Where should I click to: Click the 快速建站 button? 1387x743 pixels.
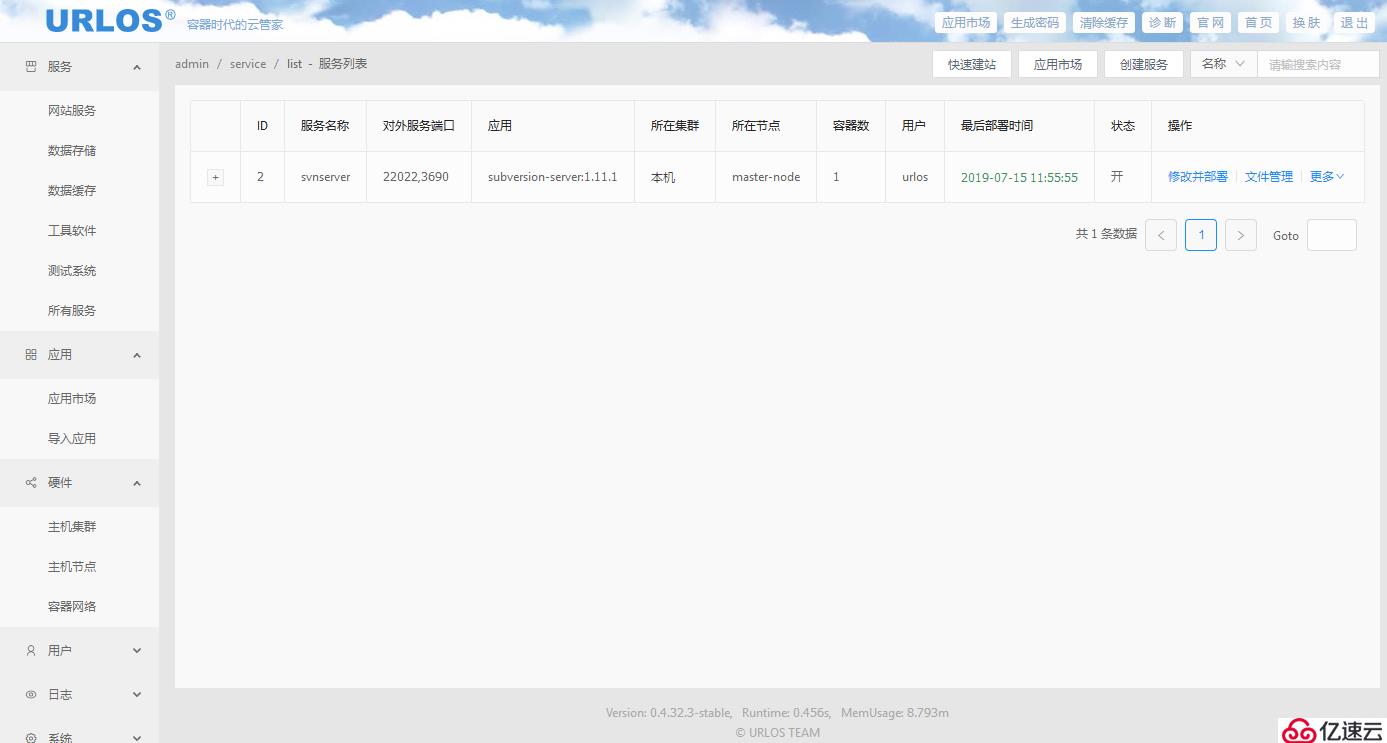pos(972,64)
